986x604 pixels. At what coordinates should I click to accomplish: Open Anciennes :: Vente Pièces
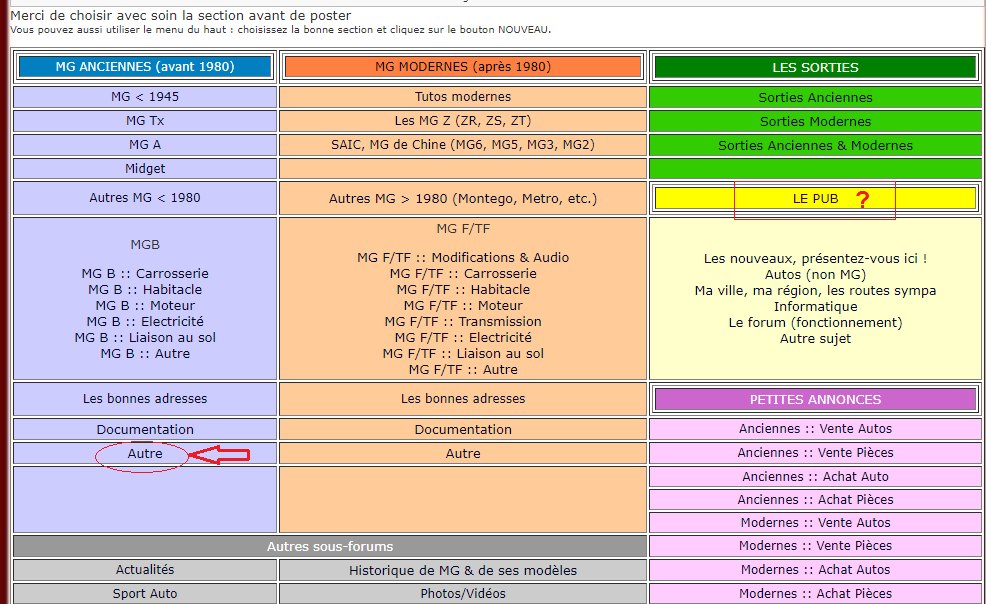[815, 453]
